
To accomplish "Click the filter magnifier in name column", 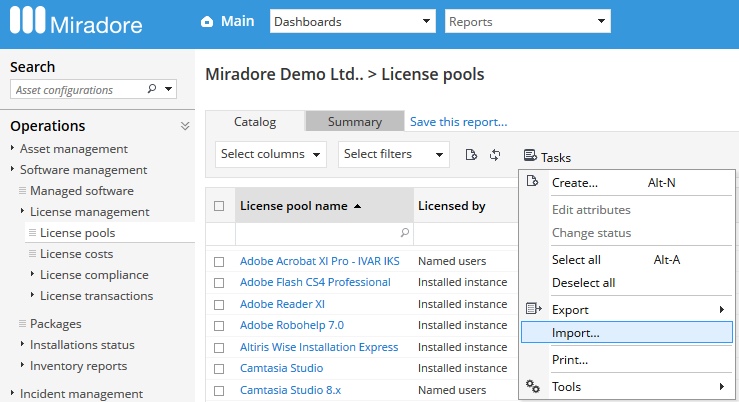I will [x=404, y=232].
